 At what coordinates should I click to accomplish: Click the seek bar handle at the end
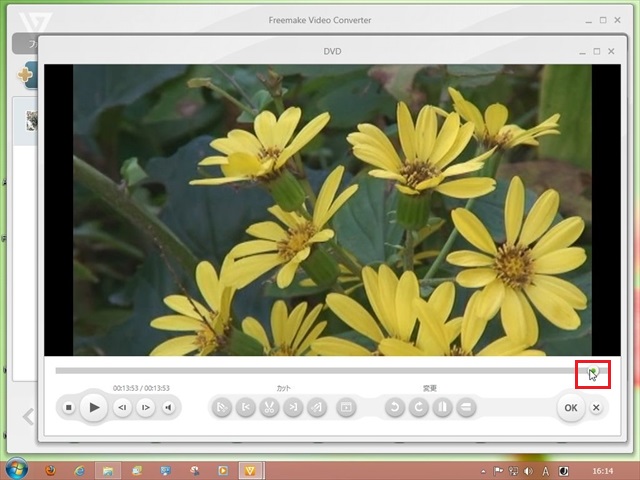tap(592, 372)
